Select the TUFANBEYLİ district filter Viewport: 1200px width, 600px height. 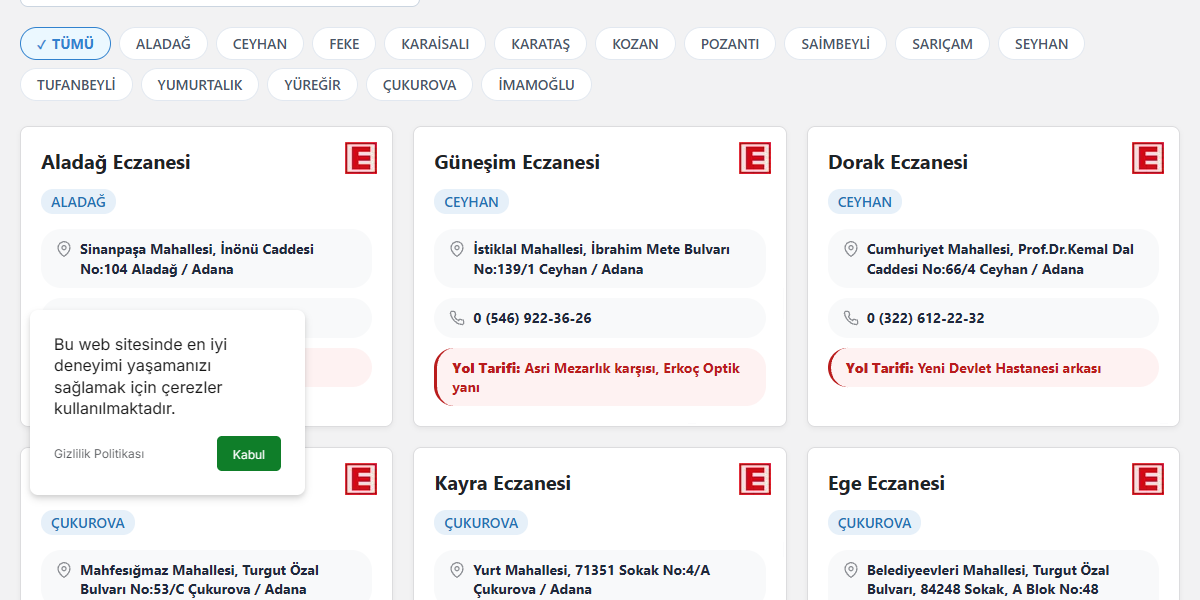[76, 85]
